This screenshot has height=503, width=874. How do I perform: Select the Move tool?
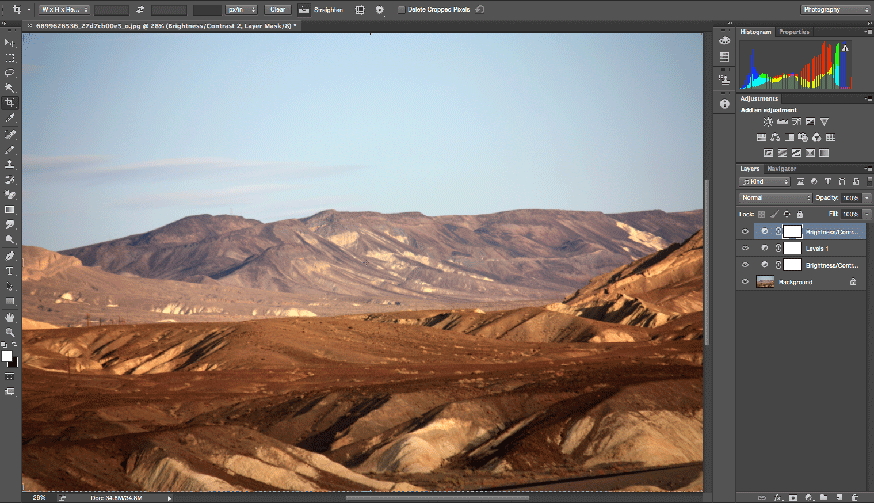(10, 43)
